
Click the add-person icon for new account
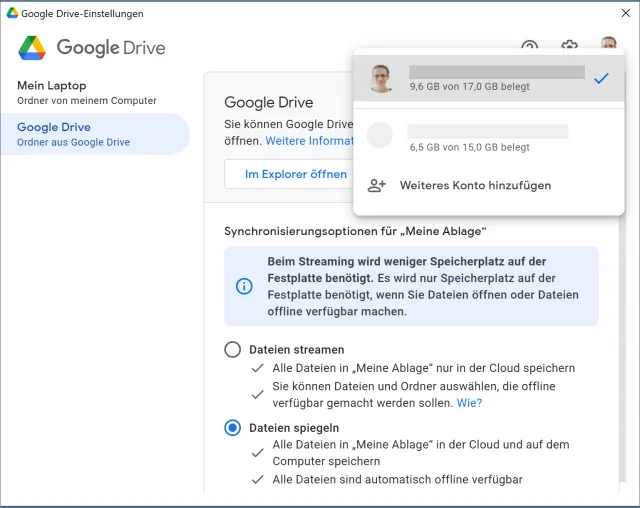[377, 185]
